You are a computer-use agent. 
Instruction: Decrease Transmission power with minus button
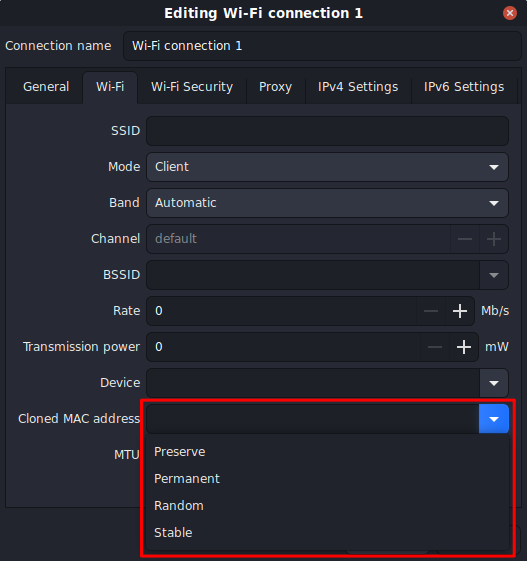click(x=435, y=347)
